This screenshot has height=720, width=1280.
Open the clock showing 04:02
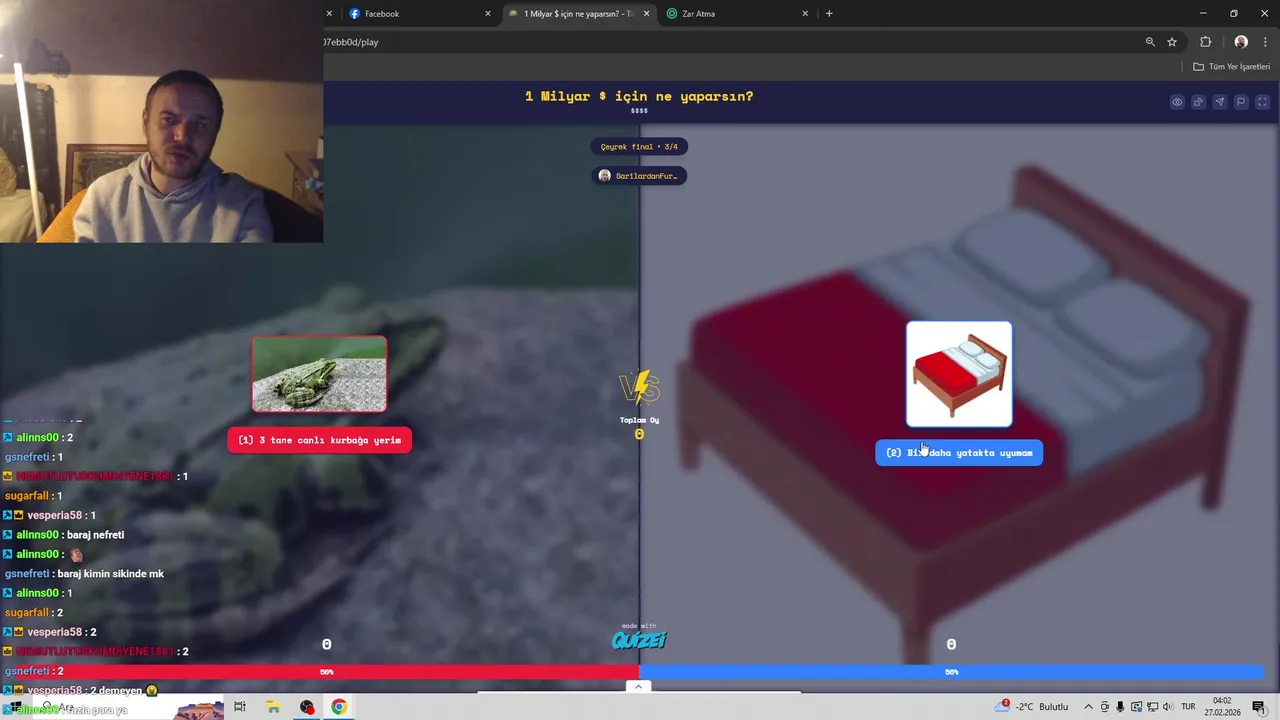pyautogui.click(x=1222, y=707)
